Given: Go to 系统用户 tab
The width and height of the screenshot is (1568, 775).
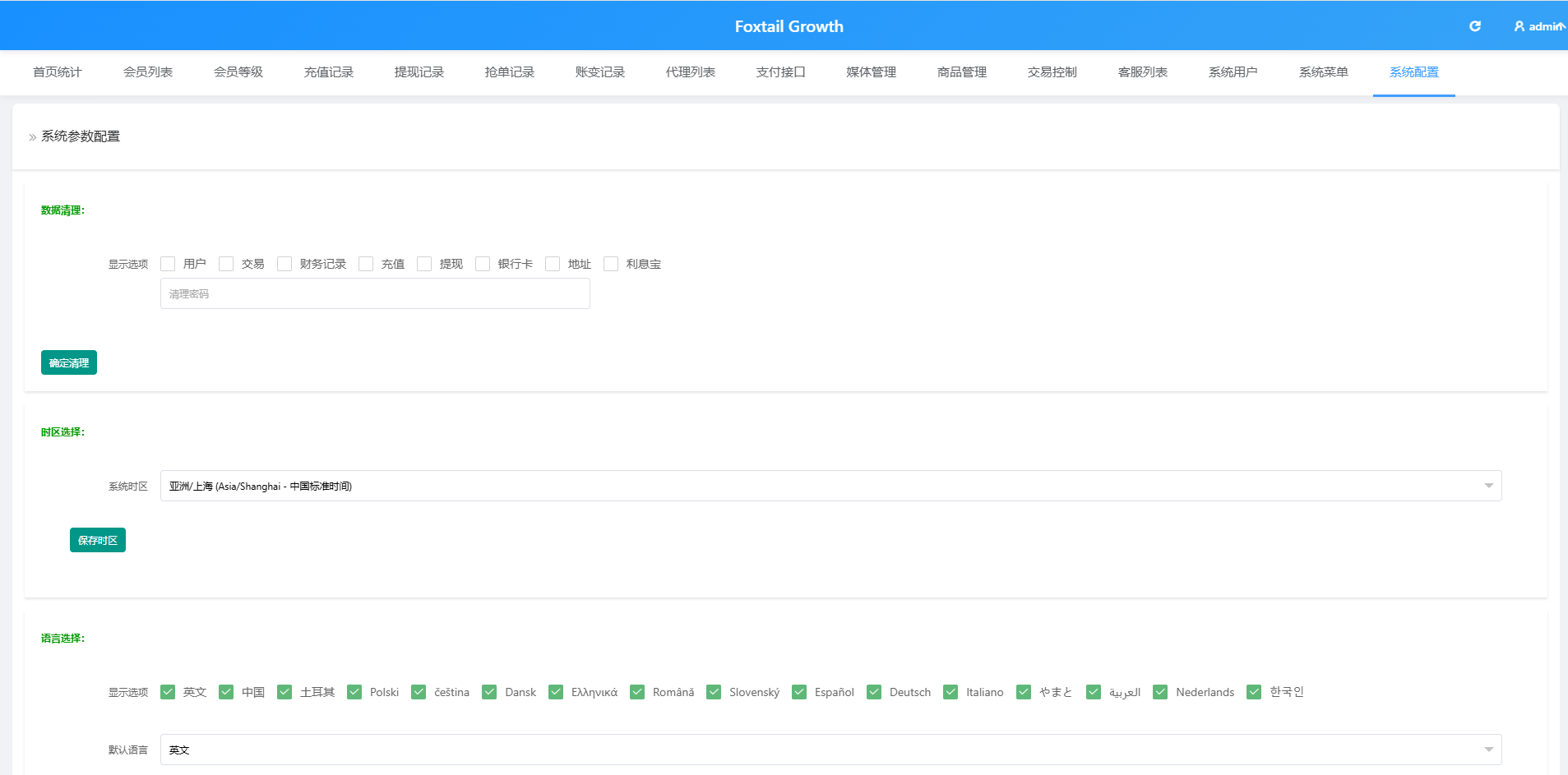Looking at the screenshot, I should coord(1233,72).
